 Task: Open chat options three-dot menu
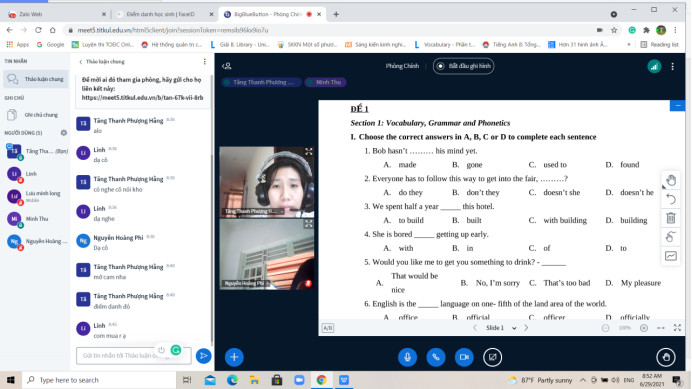point(204,62)
